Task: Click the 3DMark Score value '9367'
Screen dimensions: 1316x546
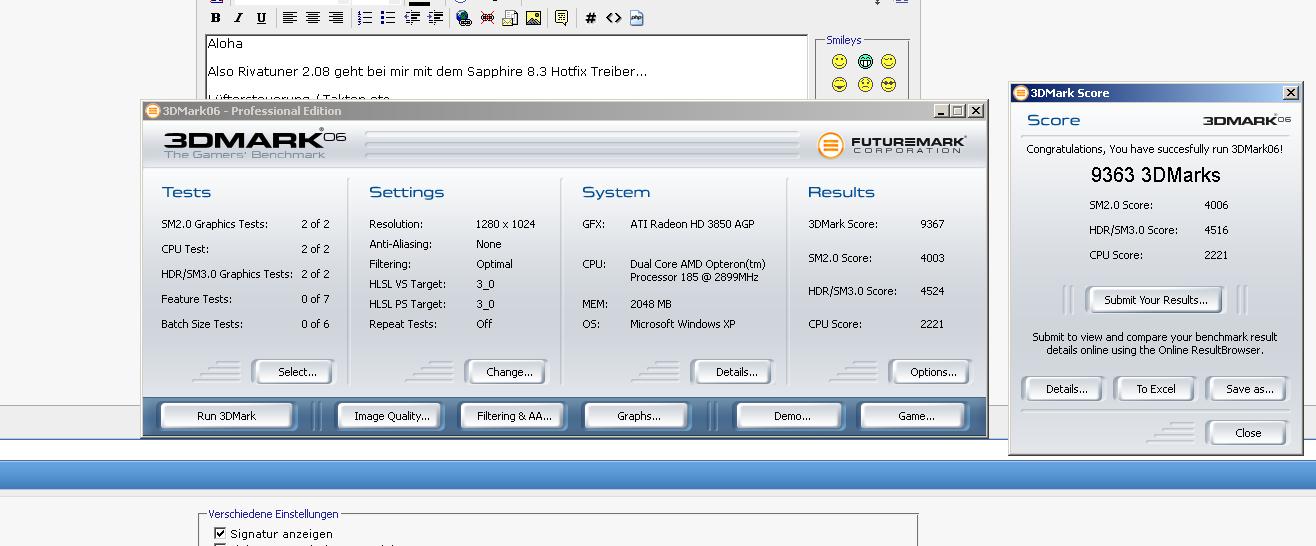Action: coord(932,224)
